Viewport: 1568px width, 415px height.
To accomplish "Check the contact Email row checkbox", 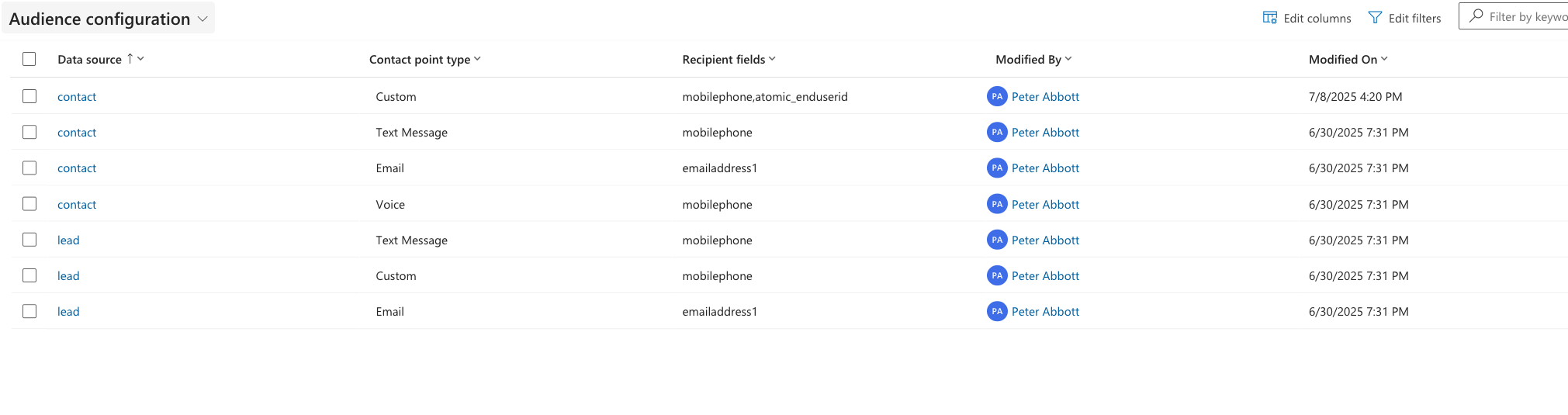I will 29,168.
